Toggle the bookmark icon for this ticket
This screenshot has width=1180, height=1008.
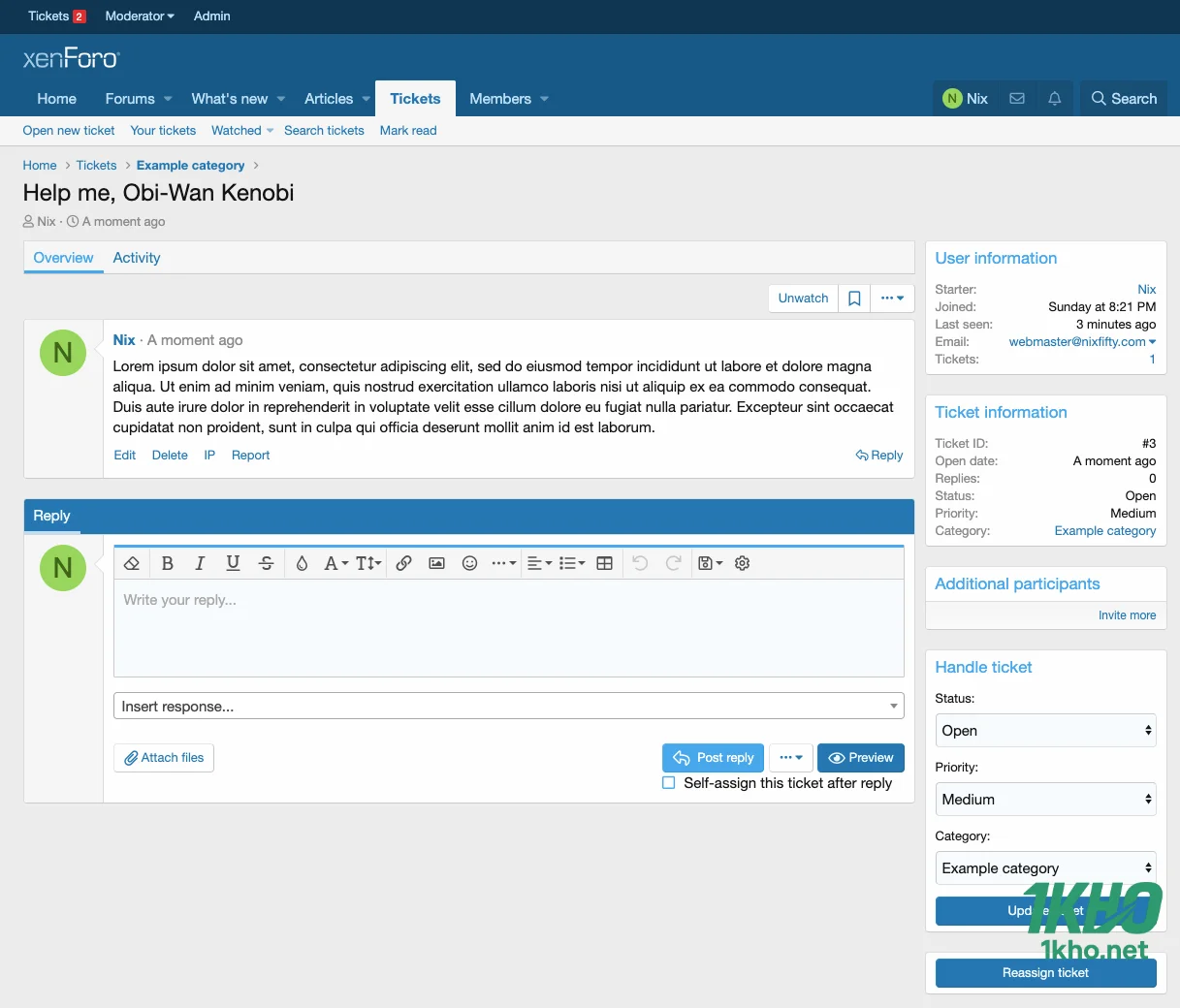coord(854,298)
